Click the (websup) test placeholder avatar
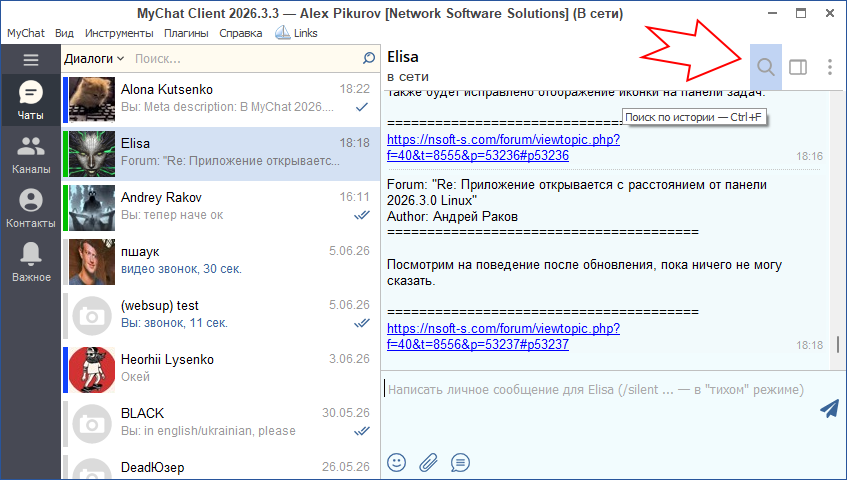The width and height of the screenshot is (847, 480). coord(92,316)
